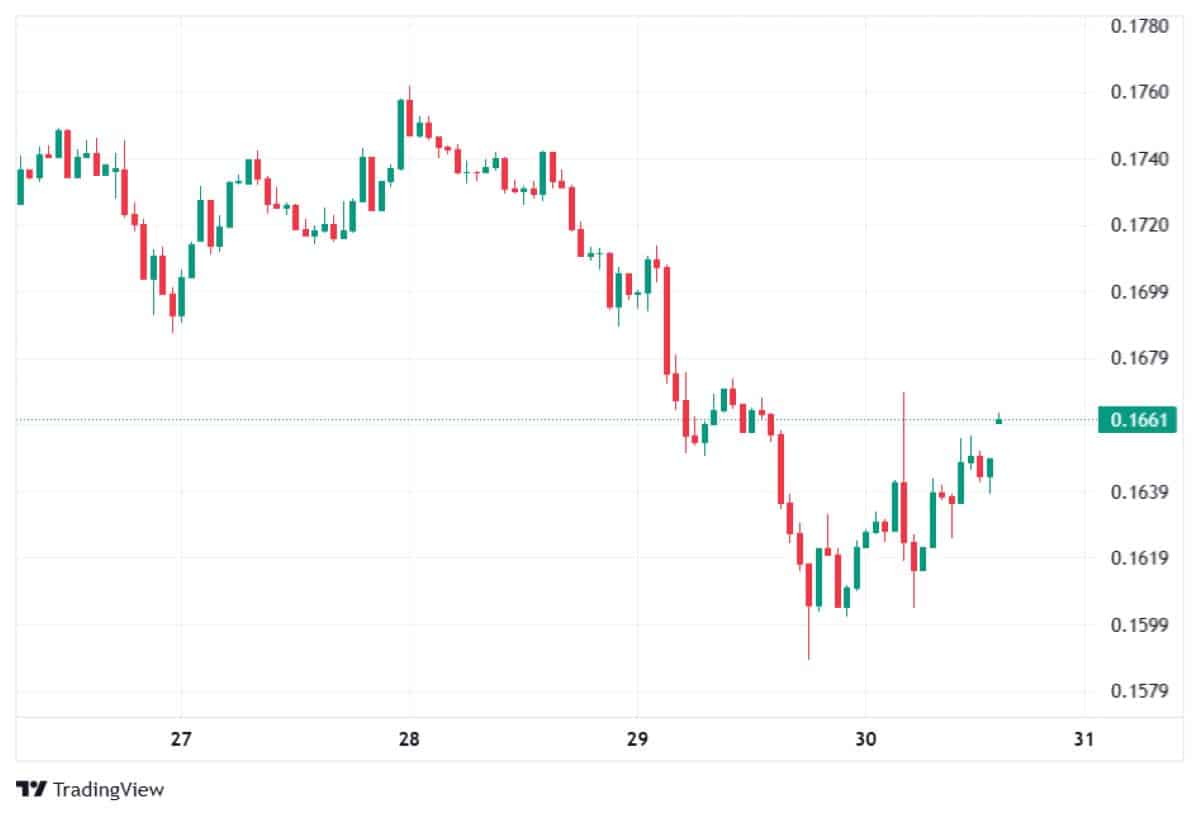Select the 0.1699 price scale value
This screenshot has width=1200, height=817.
click(x=1139, y=292)
